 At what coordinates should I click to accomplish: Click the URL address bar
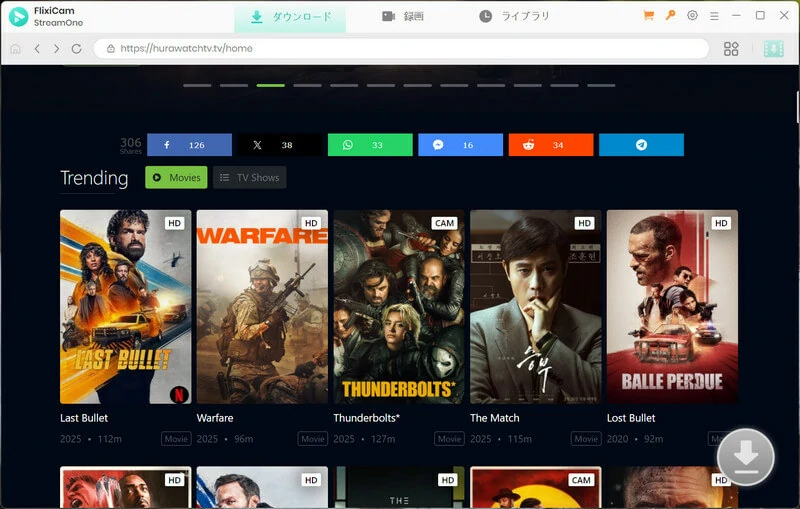pos(400,49)
